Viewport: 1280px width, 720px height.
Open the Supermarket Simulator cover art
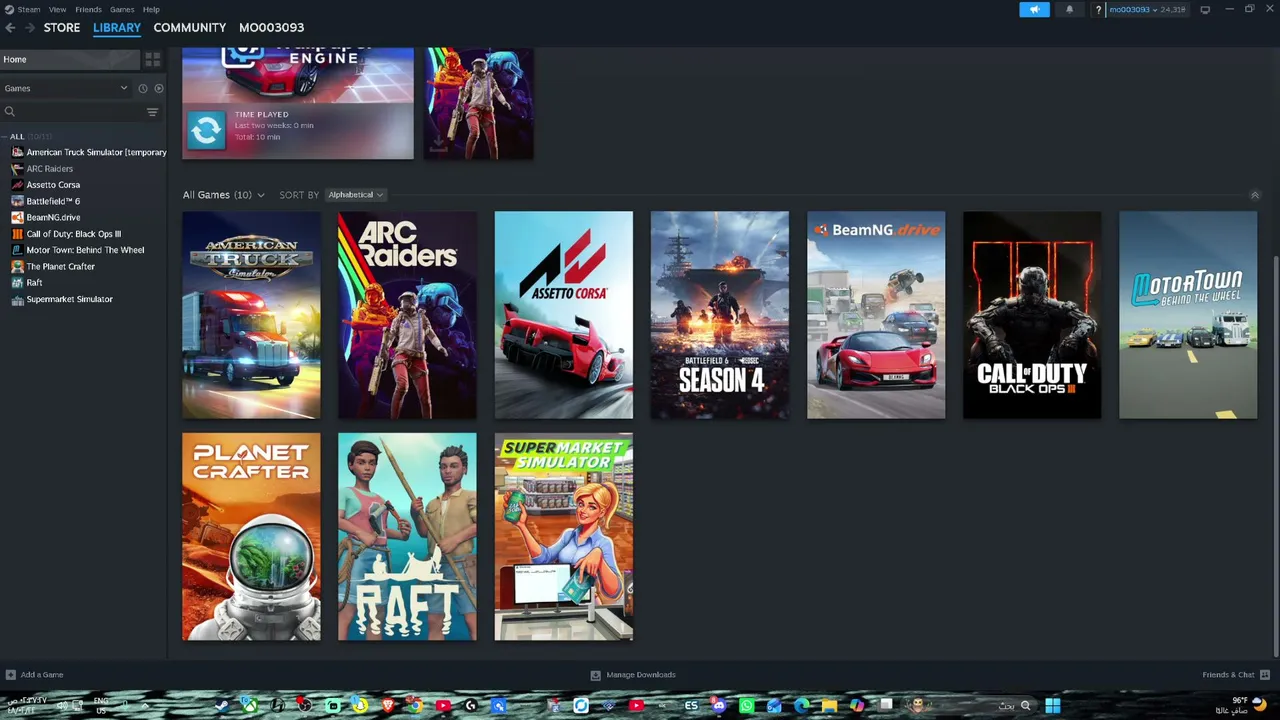[x=563, y=537]
